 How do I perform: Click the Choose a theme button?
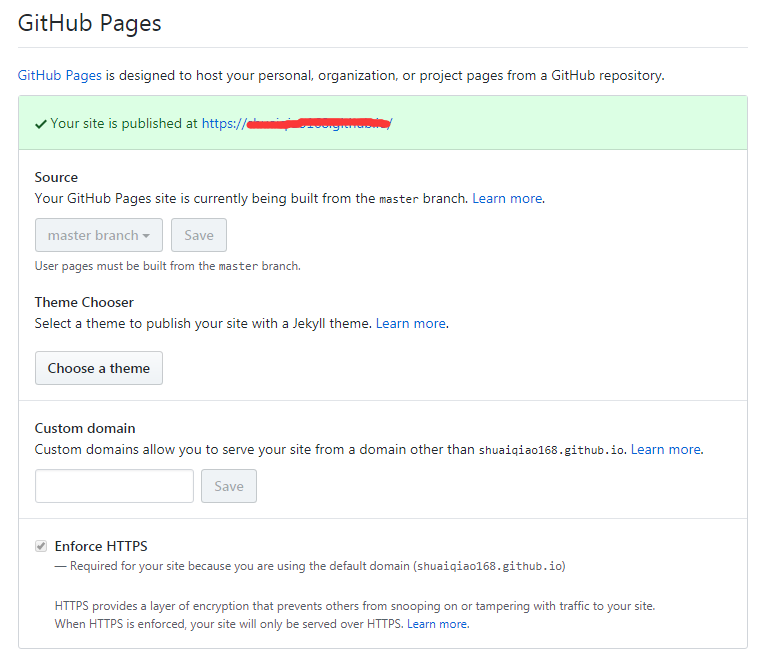[x=99, y=368]
